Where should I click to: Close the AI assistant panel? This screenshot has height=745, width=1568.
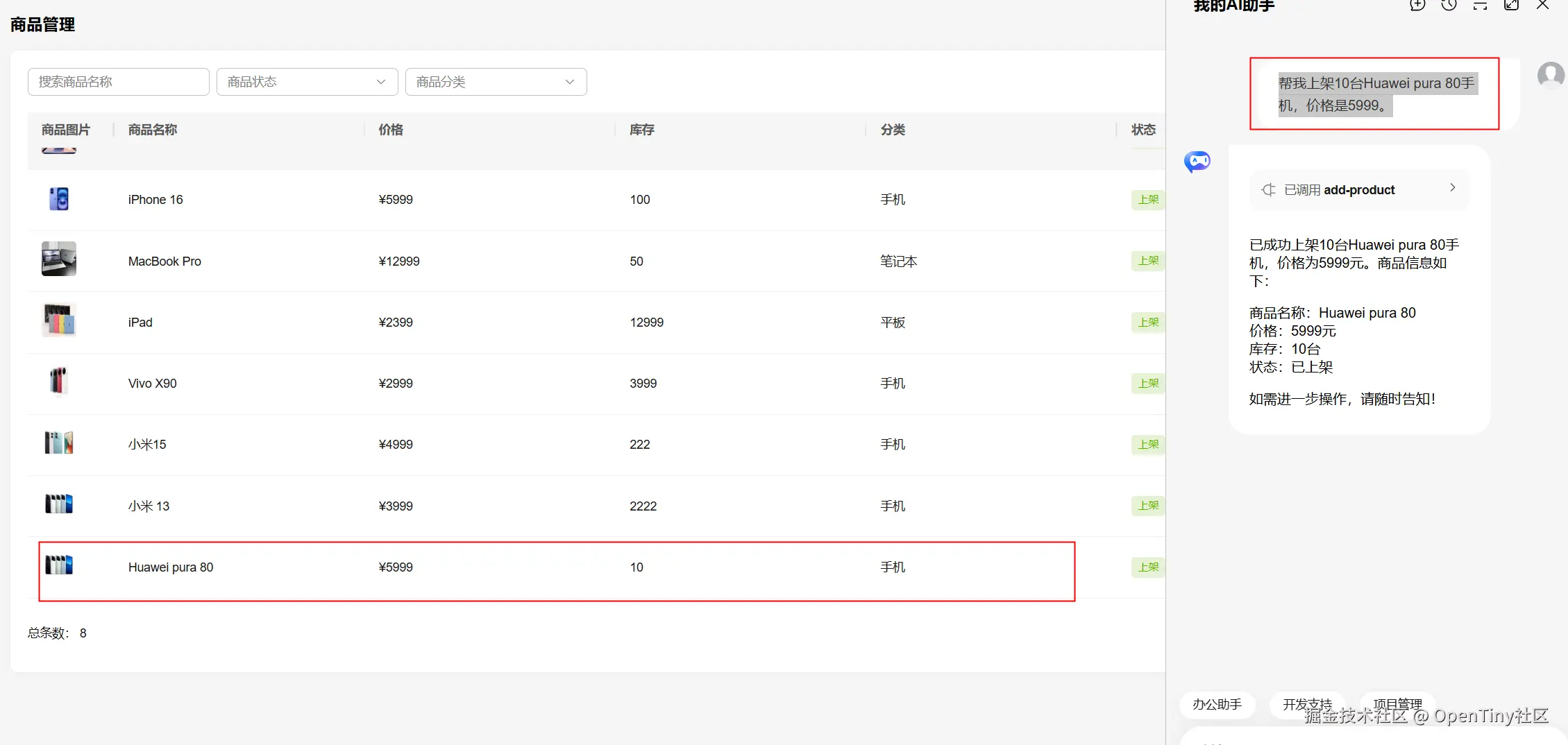(x=1542, y=6)
